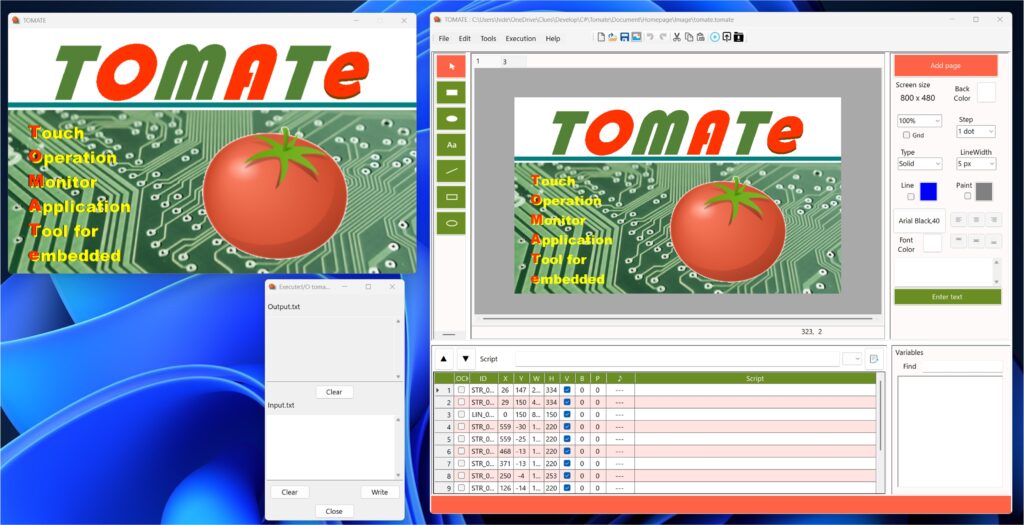The width and height of the screenshot is (1024, 525).
Task: Click the Paste clipboard icon
Action: 700,38
